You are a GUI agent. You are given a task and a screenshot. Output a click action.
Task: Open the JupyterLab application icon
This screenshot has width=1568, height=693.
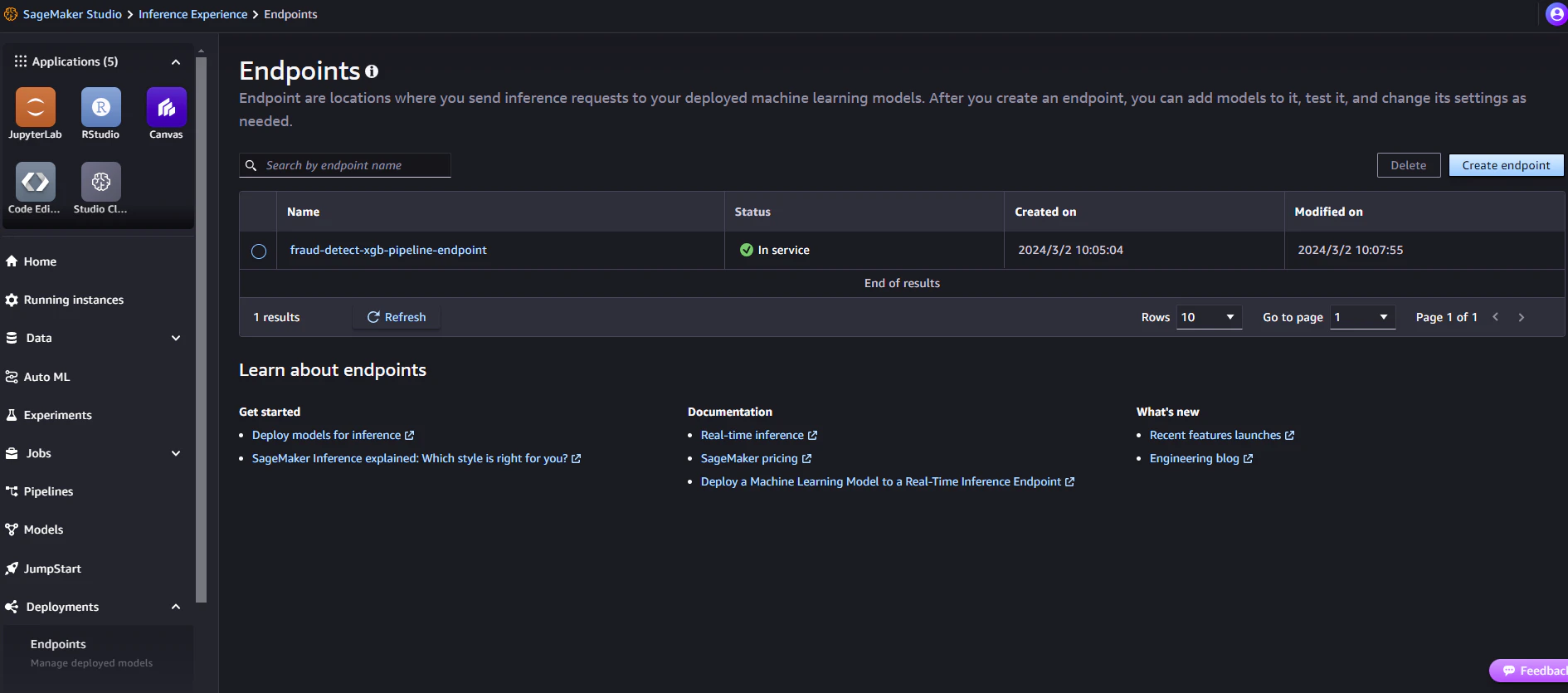(x=36, y=107)
